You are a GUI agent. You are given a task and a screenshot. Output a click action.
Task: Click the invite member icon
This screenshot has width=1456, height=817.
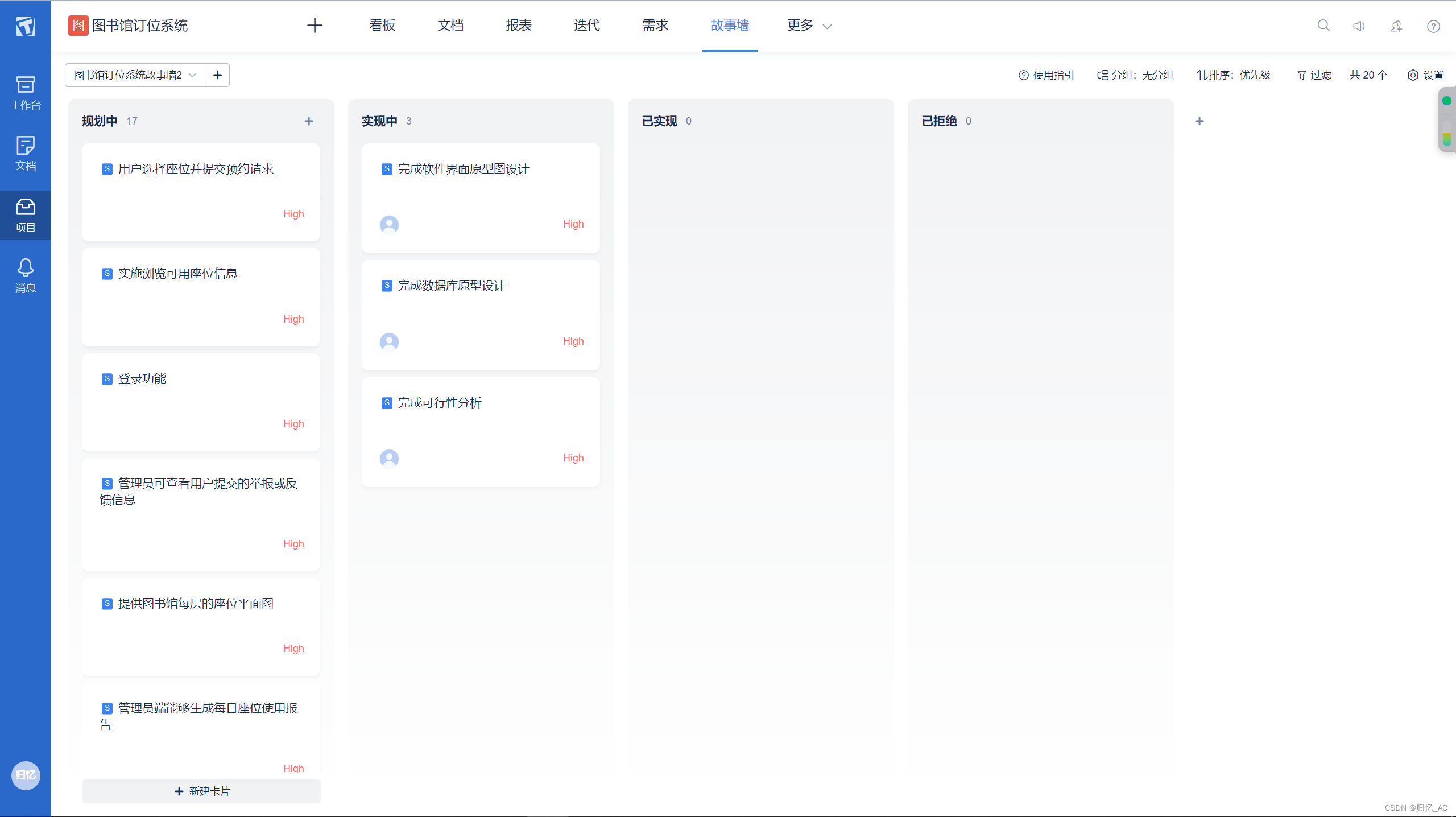coord(1396,26)
